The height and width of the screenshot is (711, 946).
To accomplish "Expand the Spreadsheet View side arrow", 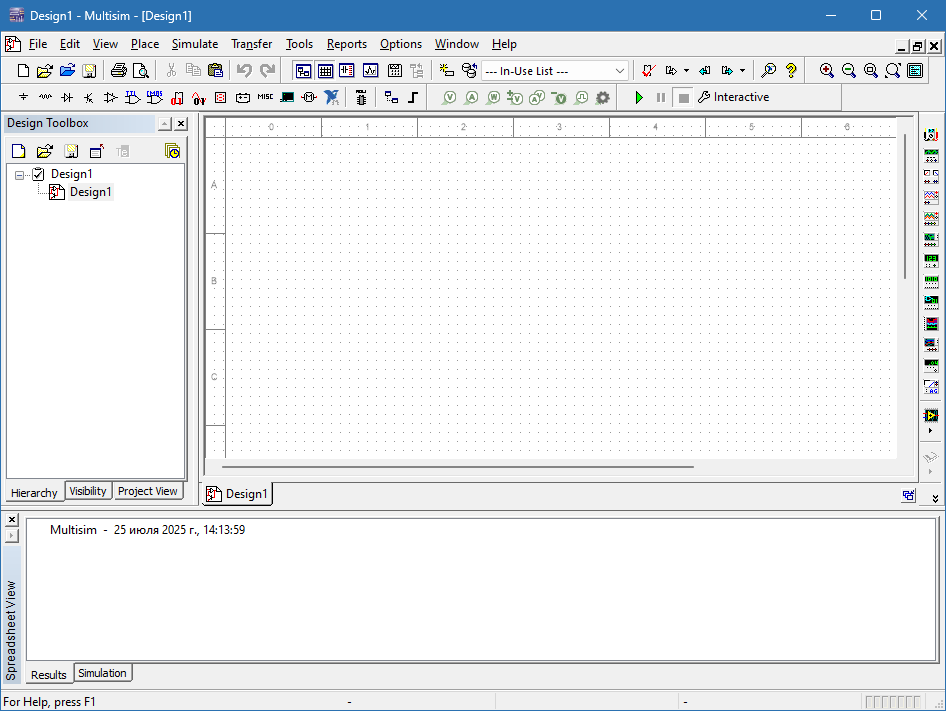I will pos(11,535).
